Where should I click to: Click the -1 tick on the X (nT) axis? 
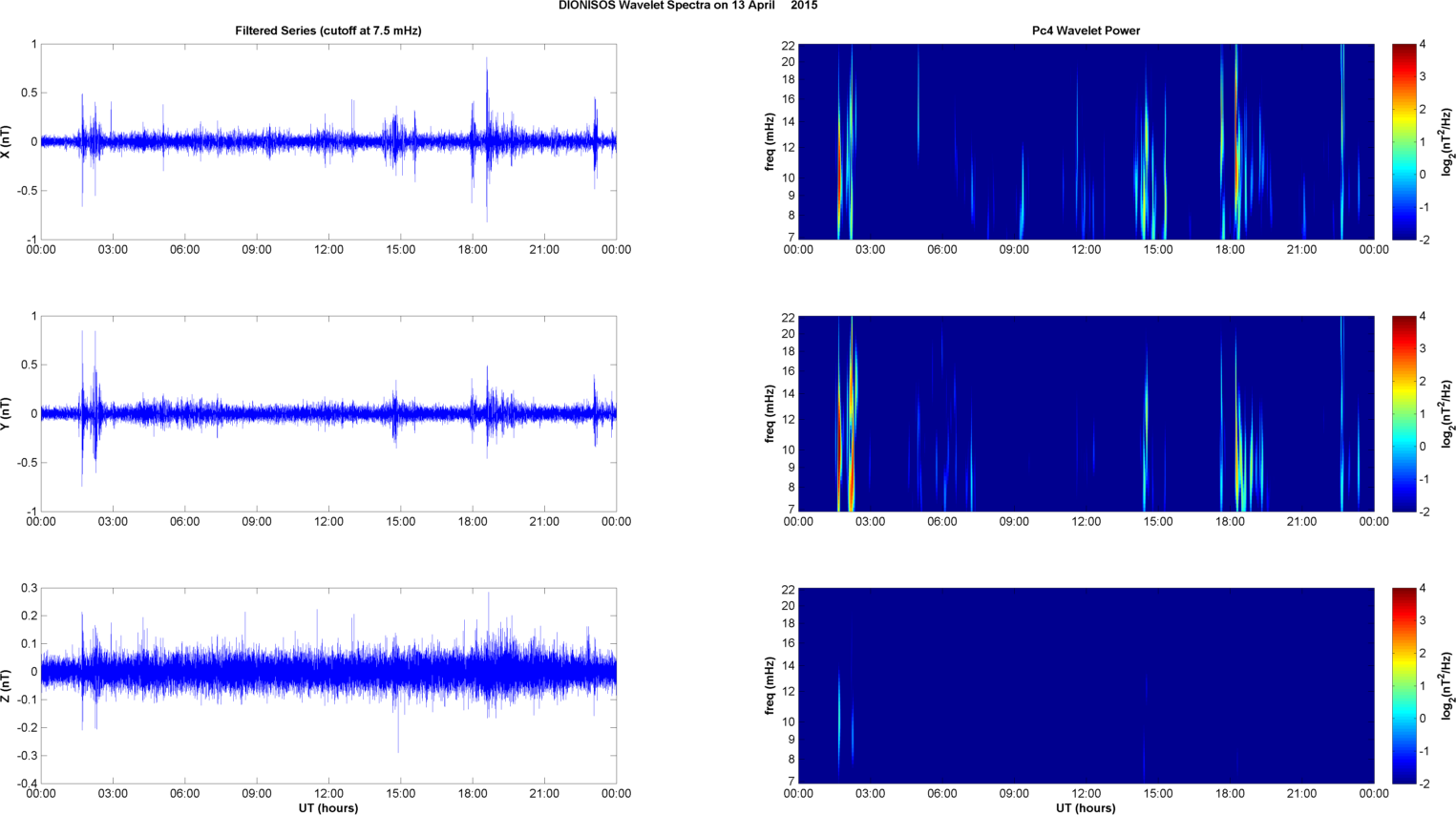(x=32, y=240)
